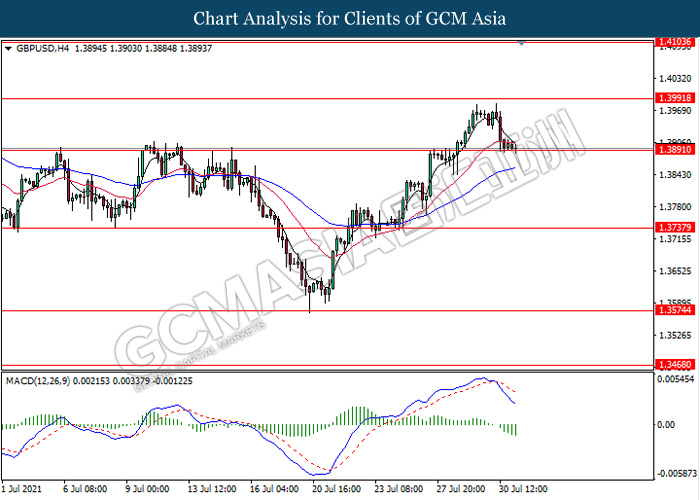Viewport: 700px width, 500px height.
Task: Click the 27 Jul 20:00 time label
Action: 461,489
